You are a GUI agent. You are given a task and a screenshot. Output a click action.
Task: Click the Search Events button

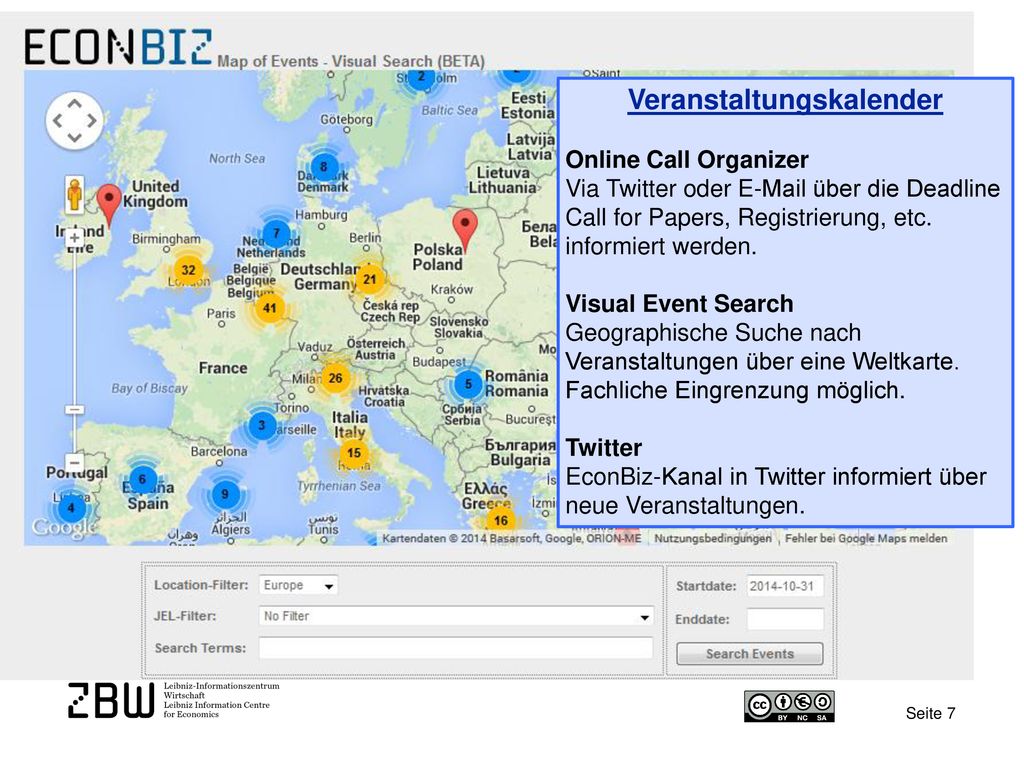[x=750, y=654]
